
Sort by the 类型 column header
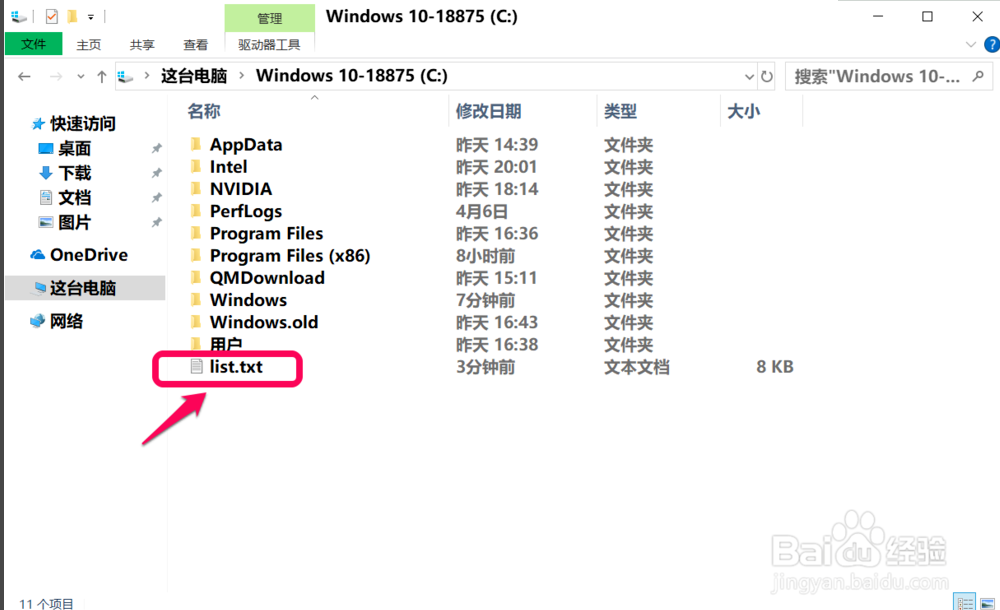(x=620, y=111)
